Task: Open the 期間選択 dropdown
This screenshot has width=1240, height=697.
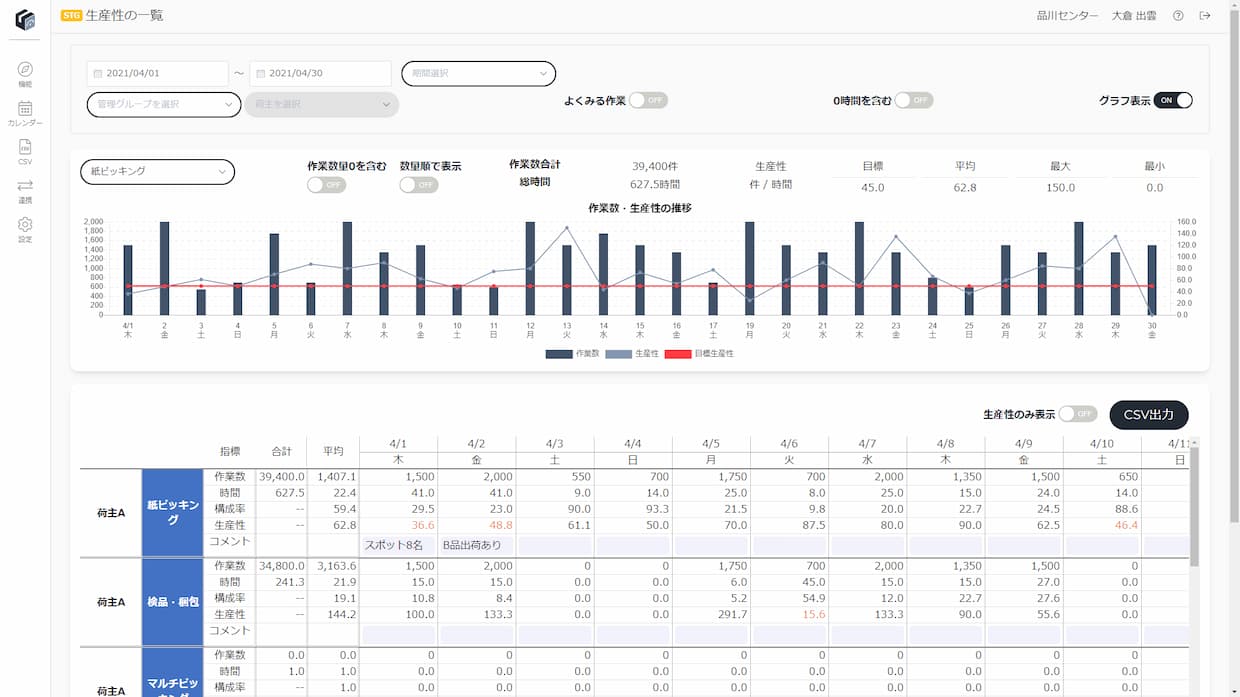Action: [478, 74]
